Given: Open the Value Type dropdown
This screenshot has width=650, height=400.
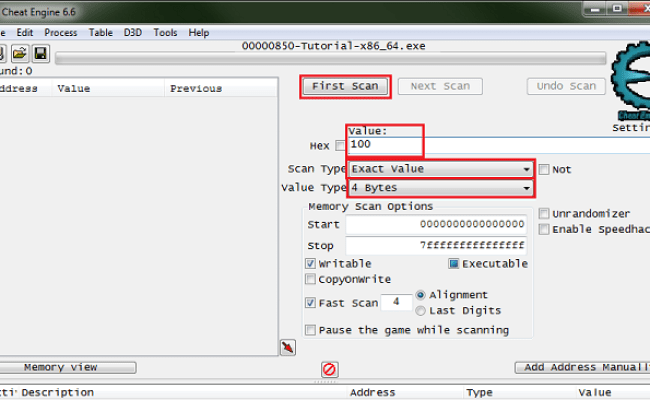Looking at the screenshot, I should point(441,188).
